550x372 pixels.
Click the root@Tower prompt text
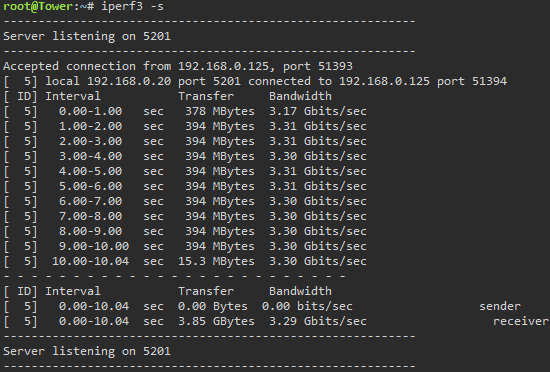[x=38, y=6]
